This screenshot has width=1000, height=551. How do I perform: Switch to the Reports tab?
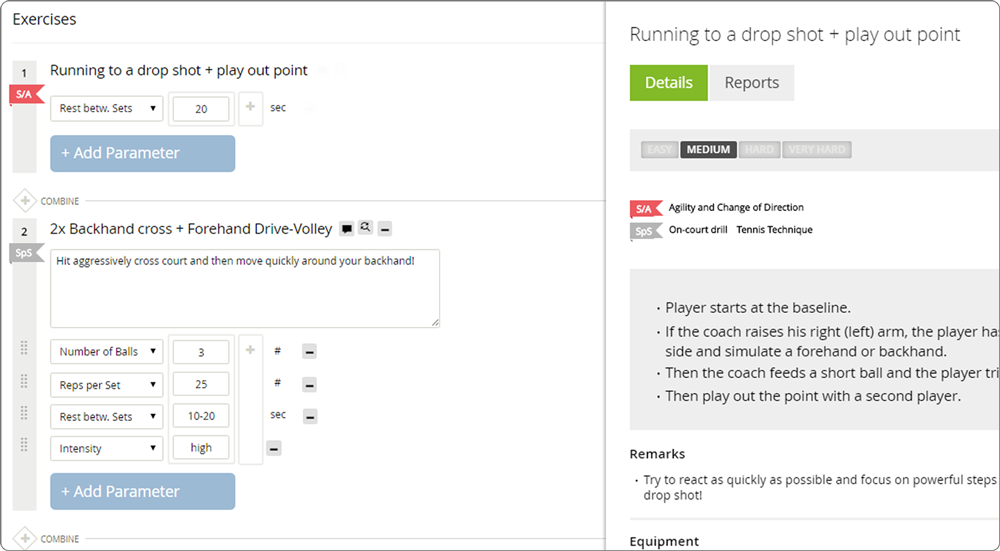pyautogui.click(x=751, y=83)
